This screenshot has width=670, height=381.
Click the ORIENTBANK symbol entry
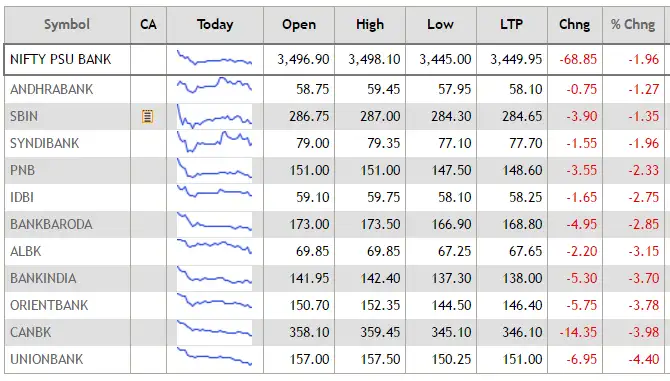pyautogui.click(x=49, y=305)
